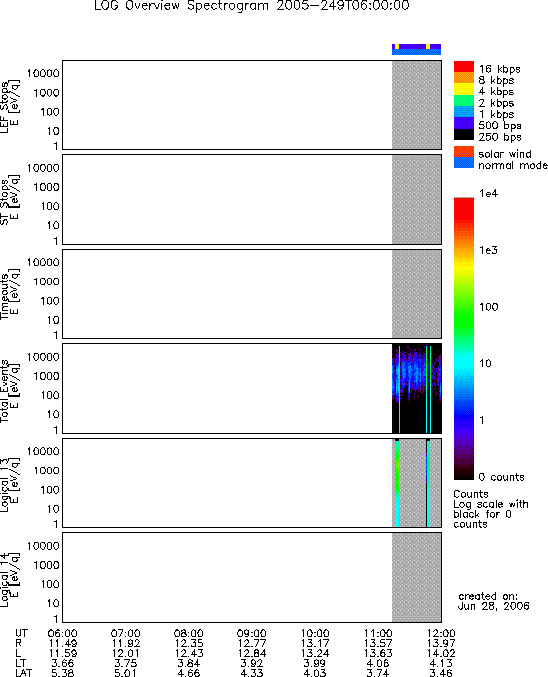Click the LOG Overview Spectrogram title

(x=252, y=6)
